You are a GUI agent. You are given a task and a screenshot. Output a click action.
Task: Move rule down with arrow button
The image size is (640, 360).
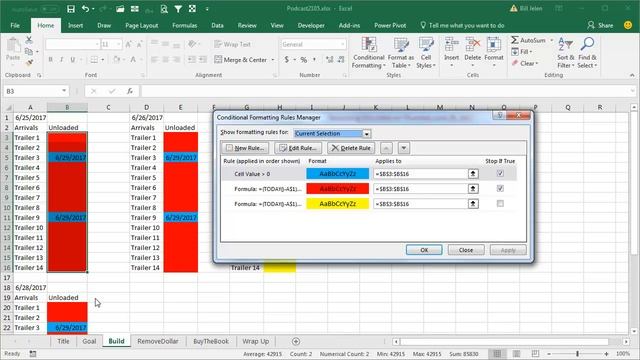click(x=403, y=148)
